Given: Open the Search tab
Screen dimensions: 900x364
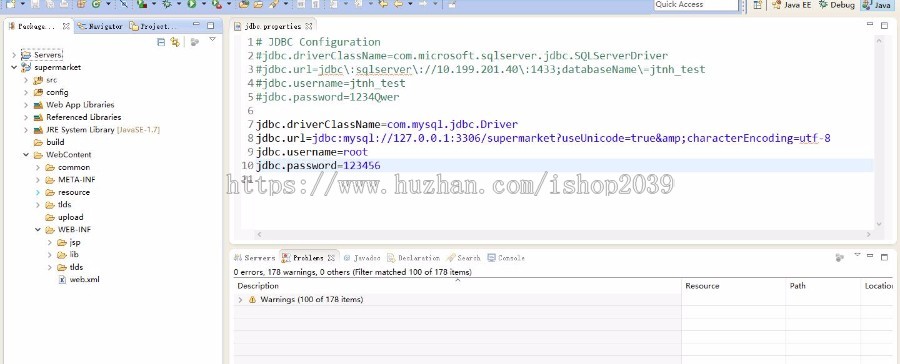Looking at the screenshot, I should pyautogui.click(x=463, y=258).
